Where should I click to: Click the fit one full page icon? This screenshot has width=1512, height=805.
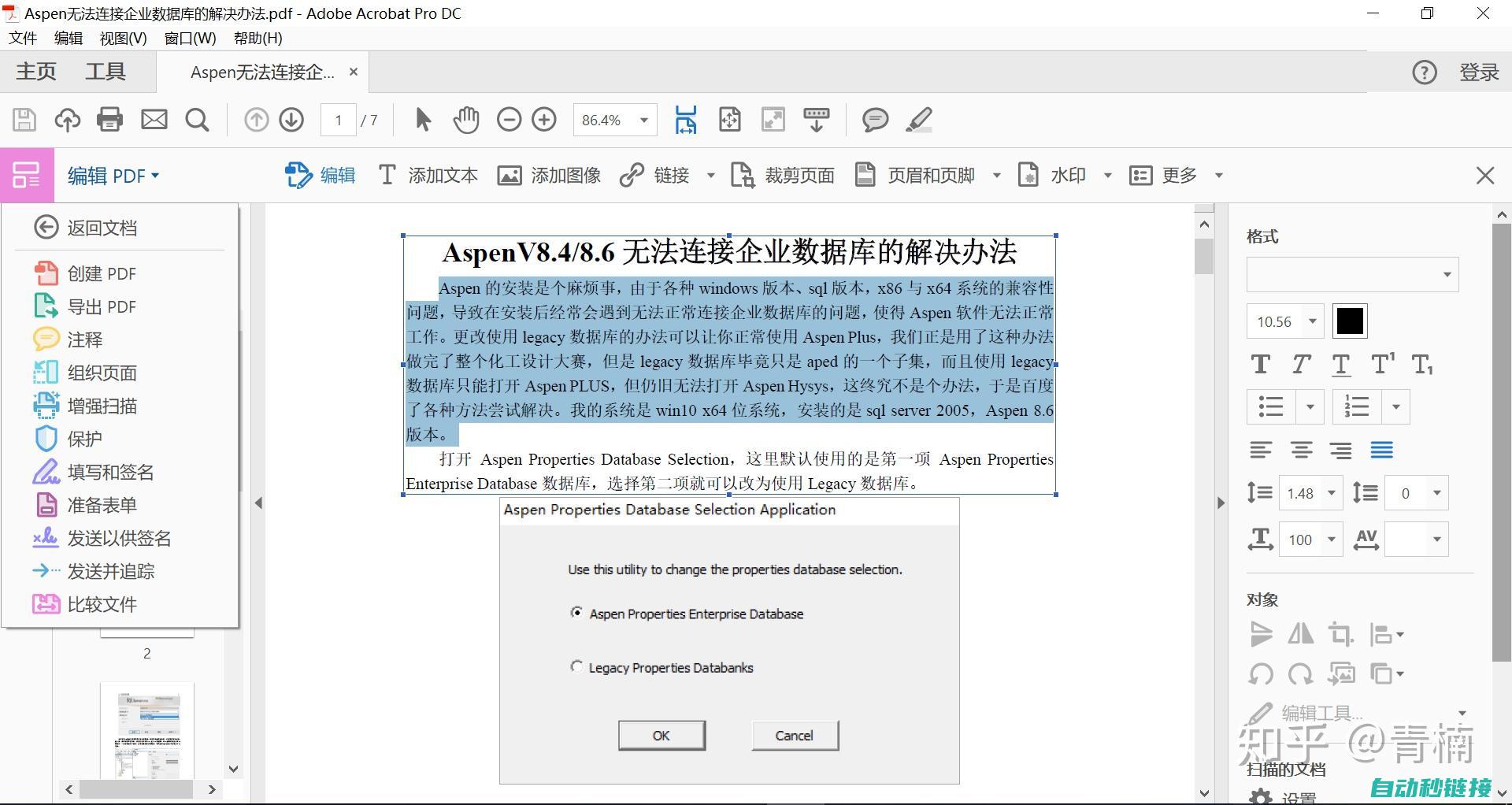click(x=730, y=120)
